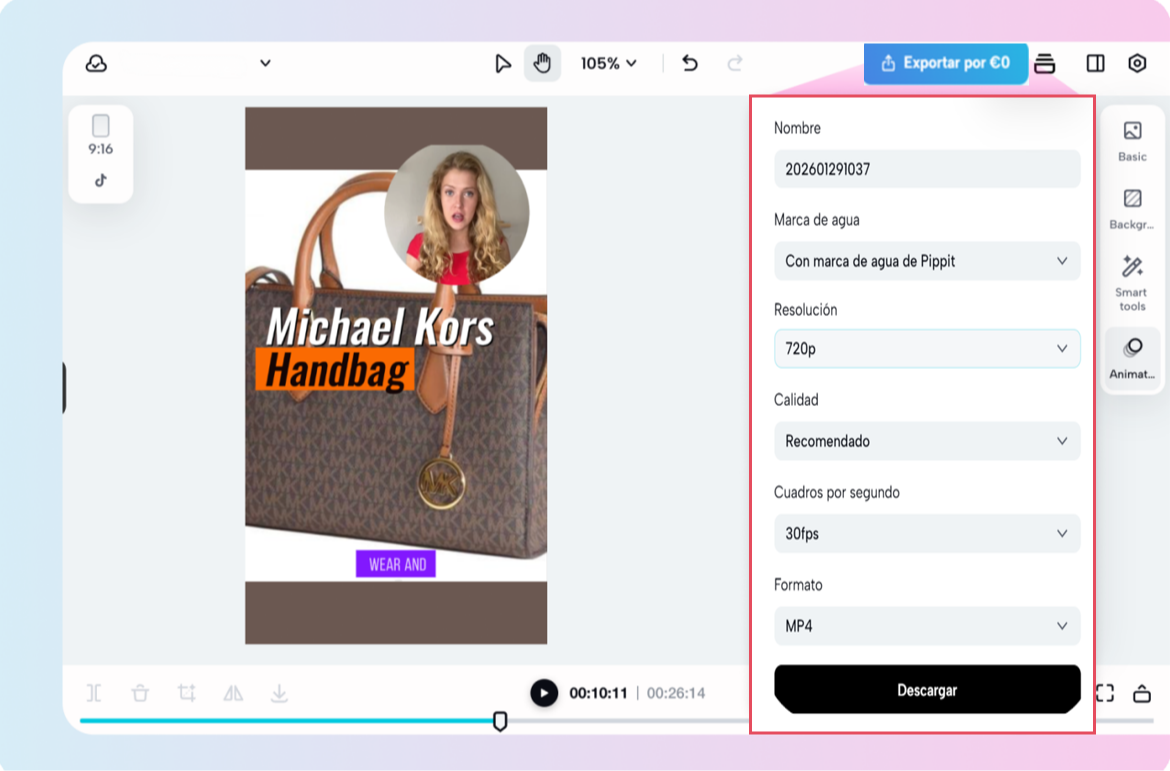Open the zoom level 105% menu

608,64
